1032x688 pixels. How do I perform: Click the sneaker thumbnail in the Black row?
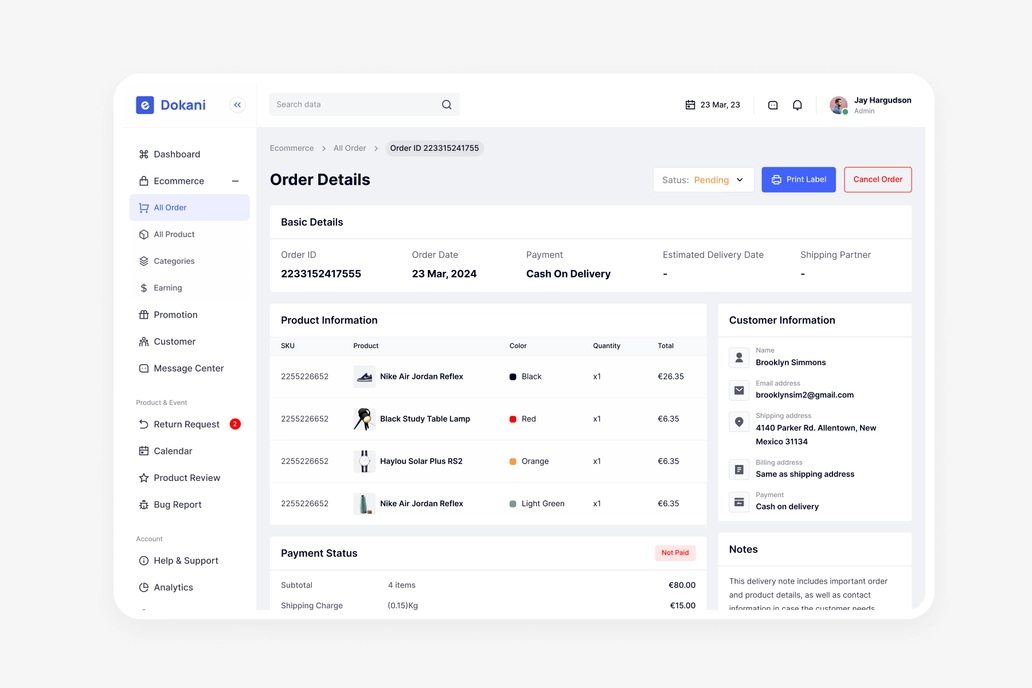(364, 377)
